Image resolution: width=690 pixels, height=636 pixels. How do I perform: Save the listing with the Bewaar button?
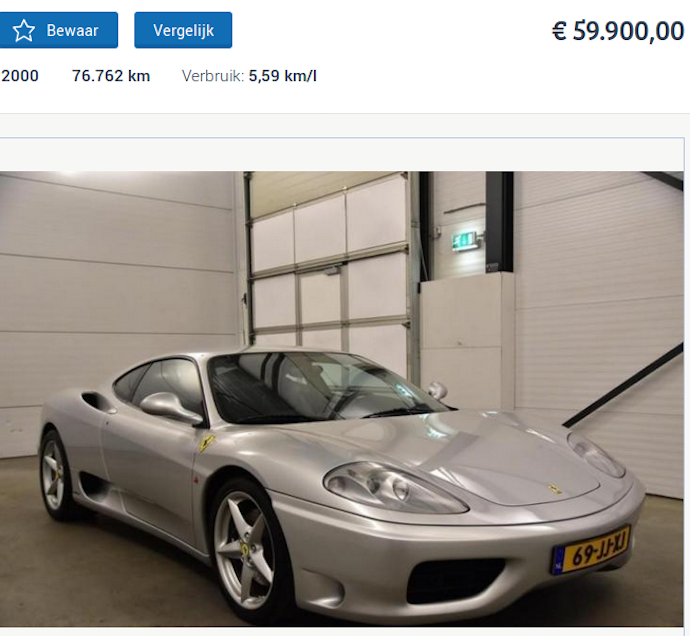pos(59,30)
